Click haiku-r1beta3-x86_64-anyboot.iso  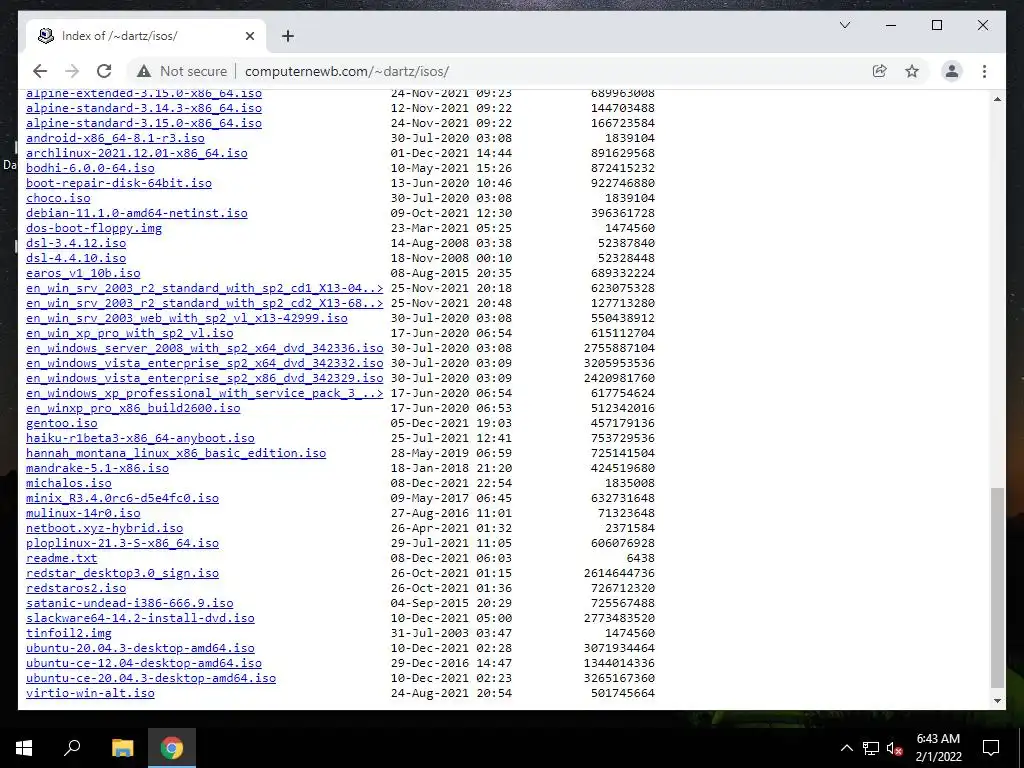click(140, 439)
